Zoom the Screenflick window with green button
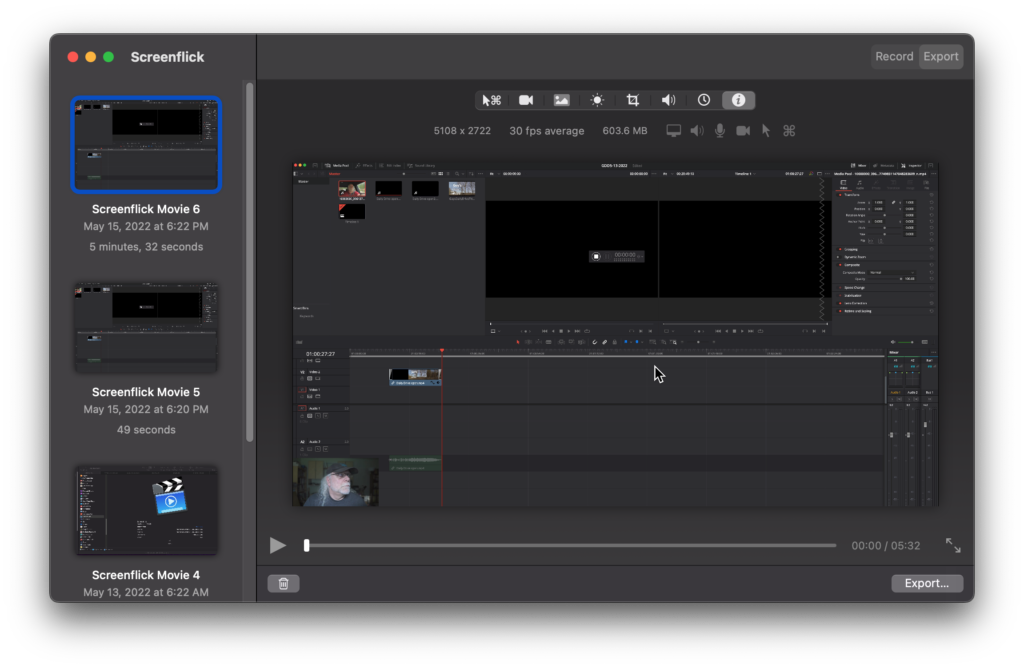The image size is (1024, 668). [x=108, y=57]
